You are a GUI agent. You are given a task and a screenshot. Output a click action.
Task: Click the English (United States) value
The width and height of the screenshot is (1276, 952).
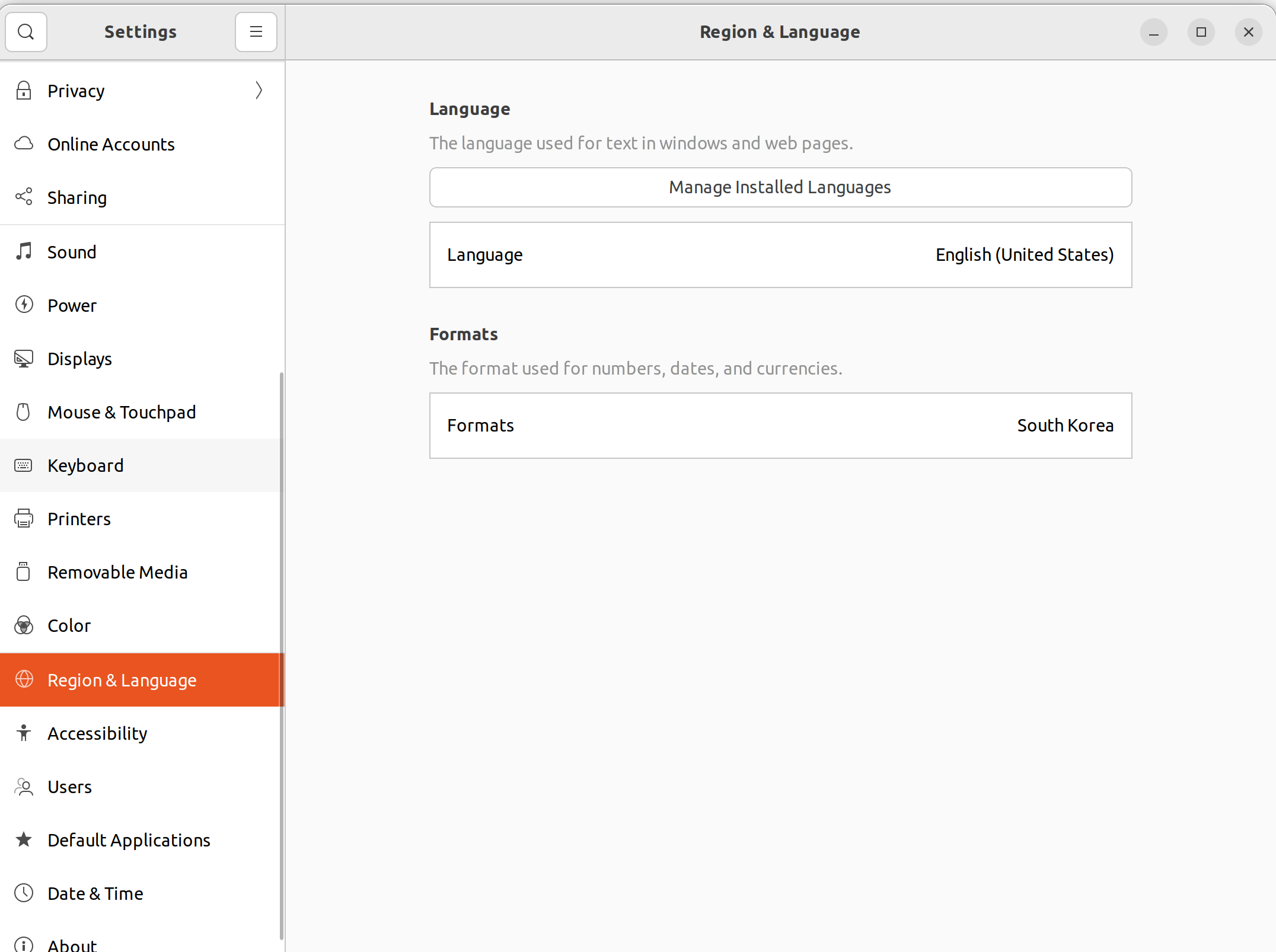pos(1024,255)
